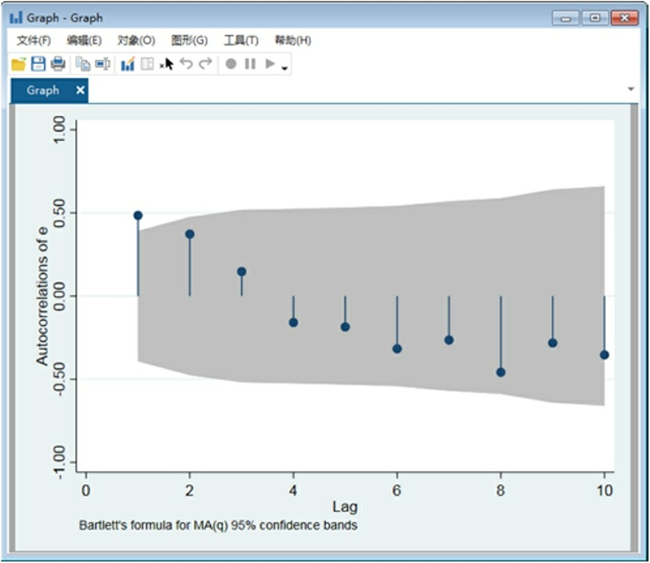The height and width of the screenshot is (563, 650).
Task: Expand the dropdown arrow beside the Play button
Action: [286, 67]
